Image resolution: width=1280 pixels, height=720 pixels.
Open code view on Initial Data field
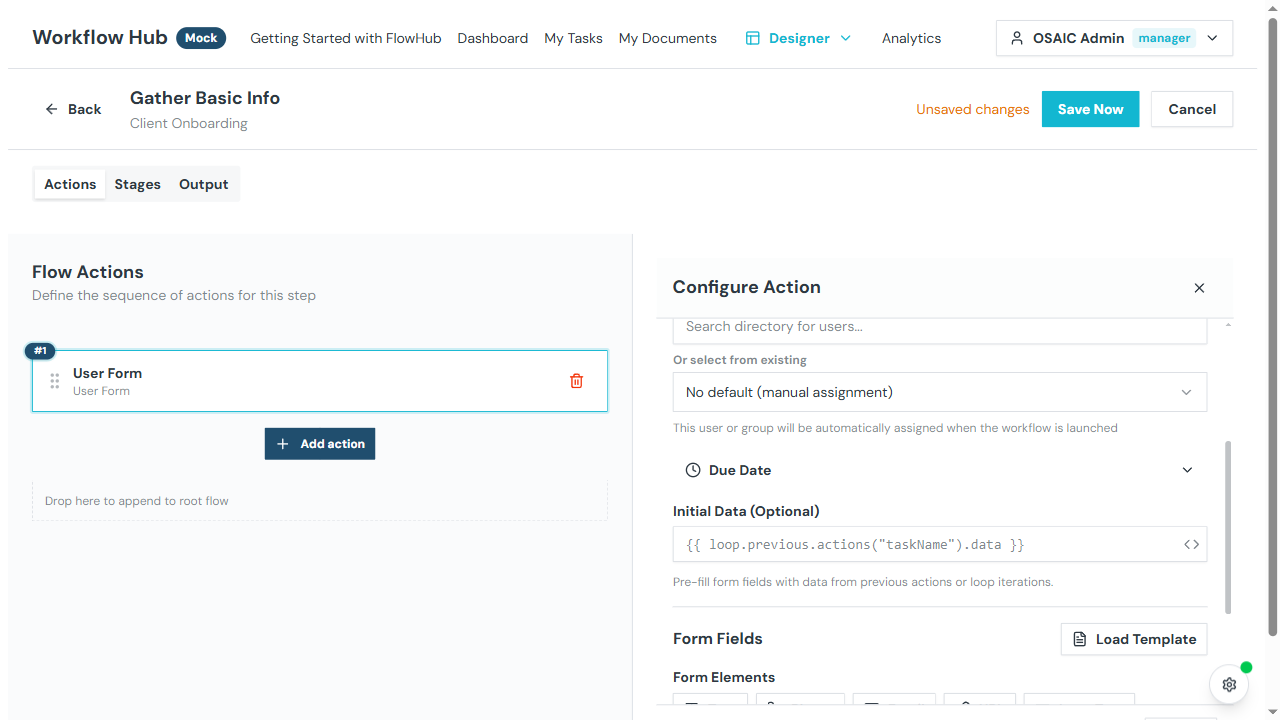coord(1190,544)
